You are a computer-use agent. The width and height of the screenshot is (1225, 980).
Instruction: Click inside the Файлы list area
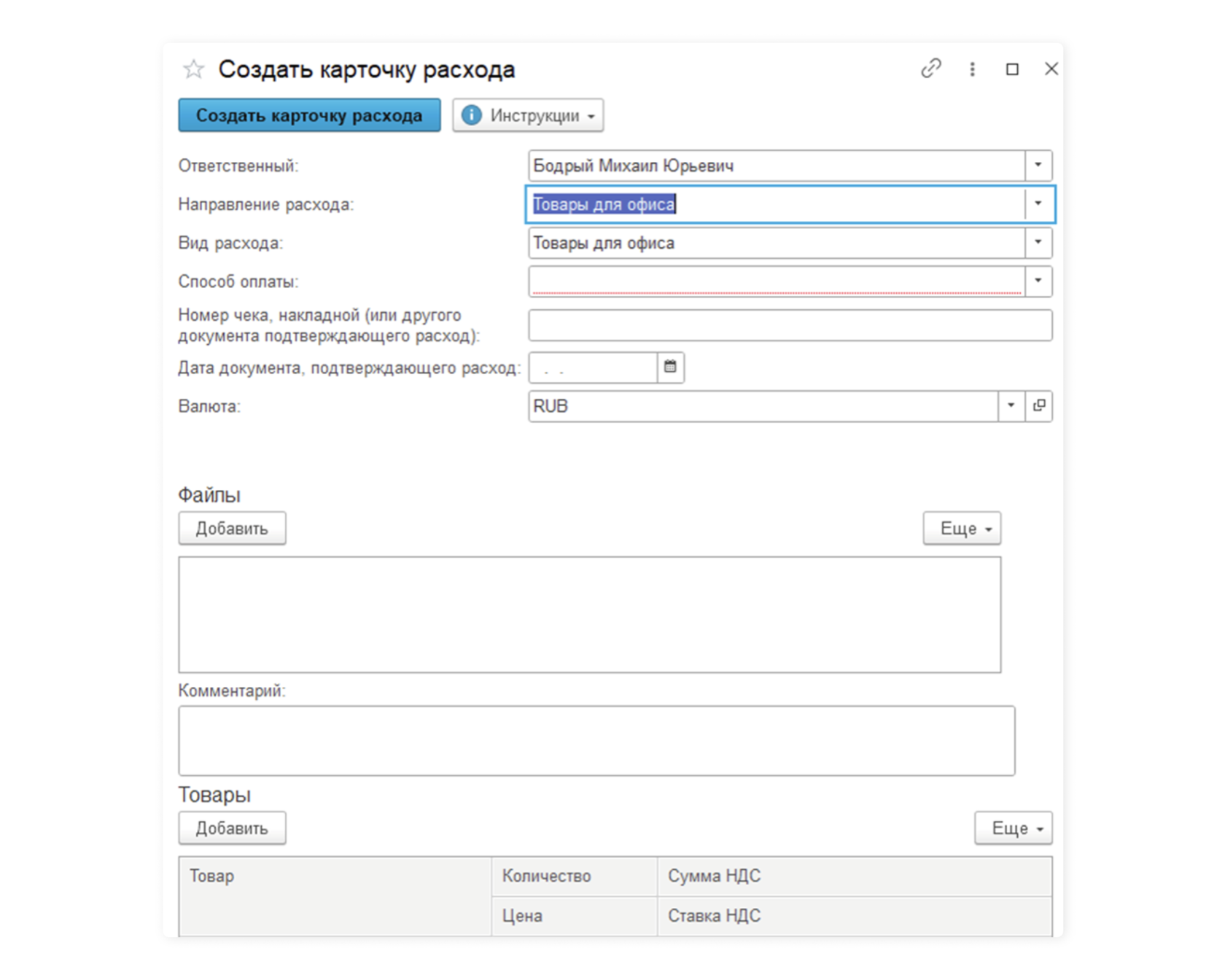590,615
